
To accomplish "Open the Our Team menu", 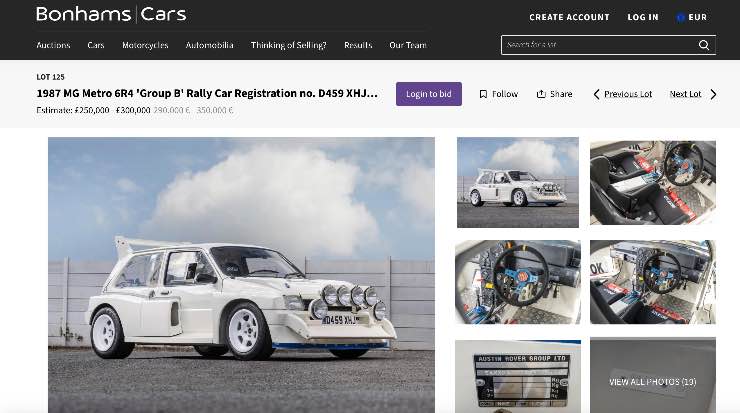I will pos(408,45).
